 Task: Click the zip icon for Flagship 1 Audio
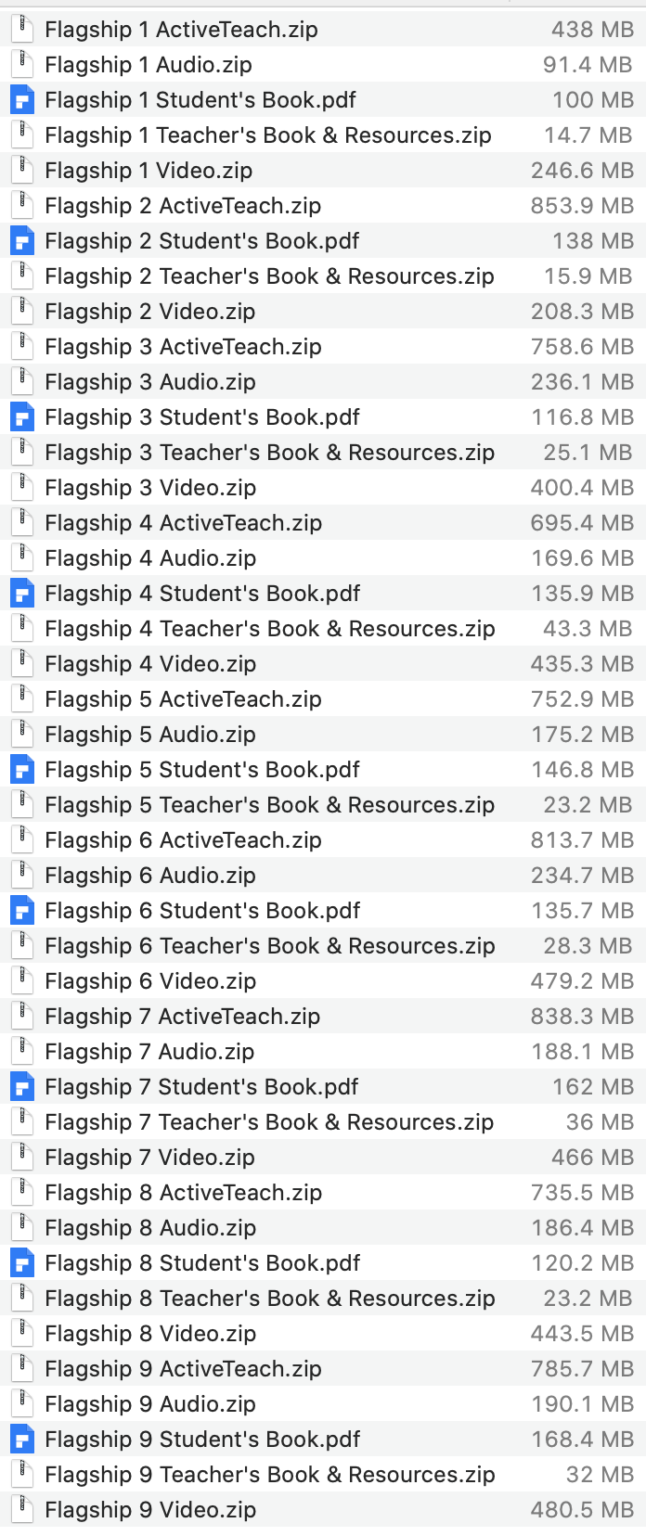pos(22,64)
